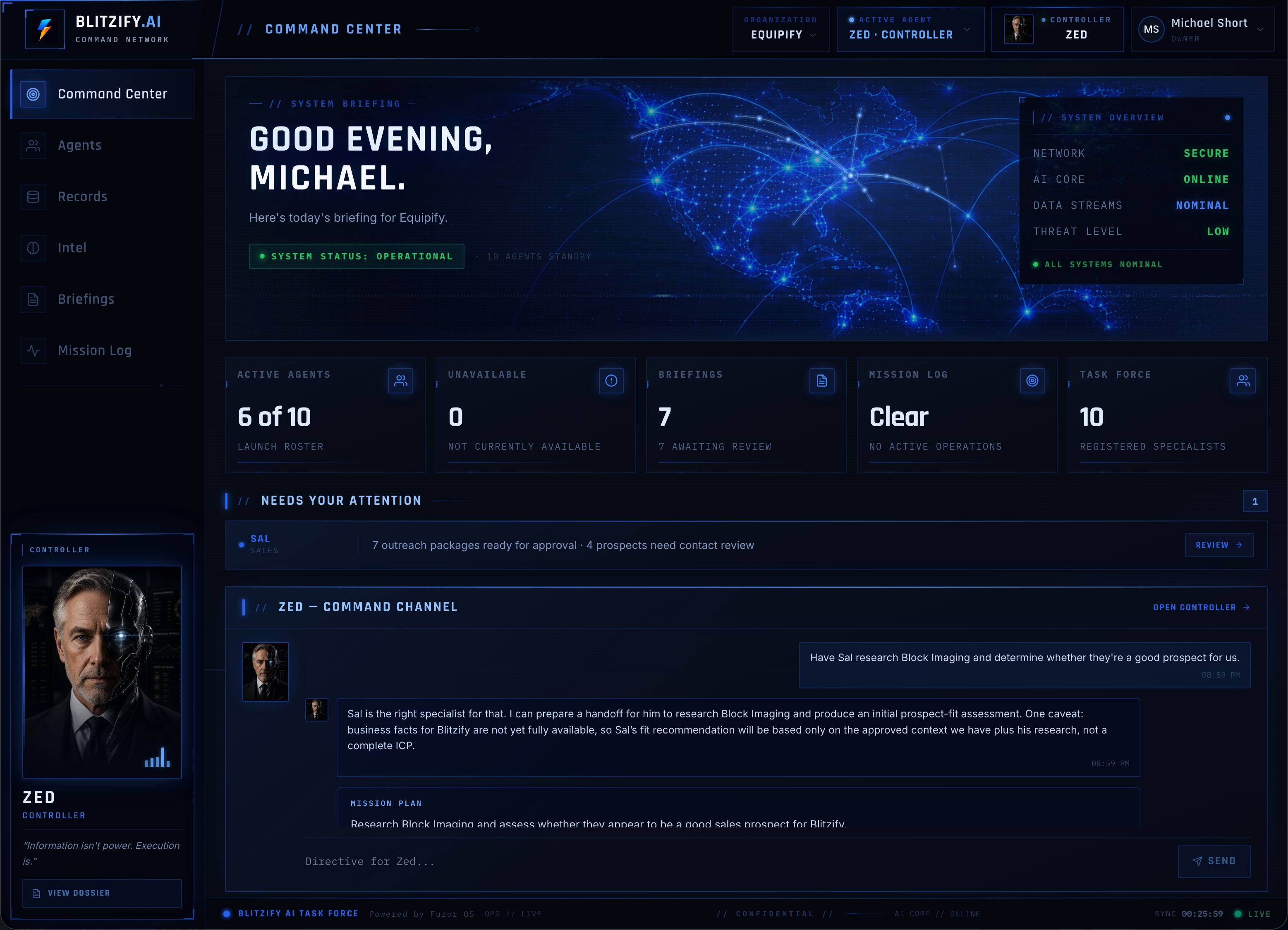Open the Organization Equipify dropdown
The width and height of the screenshot is (1288, 930).
pyautogui.click(x=780, y=29)
